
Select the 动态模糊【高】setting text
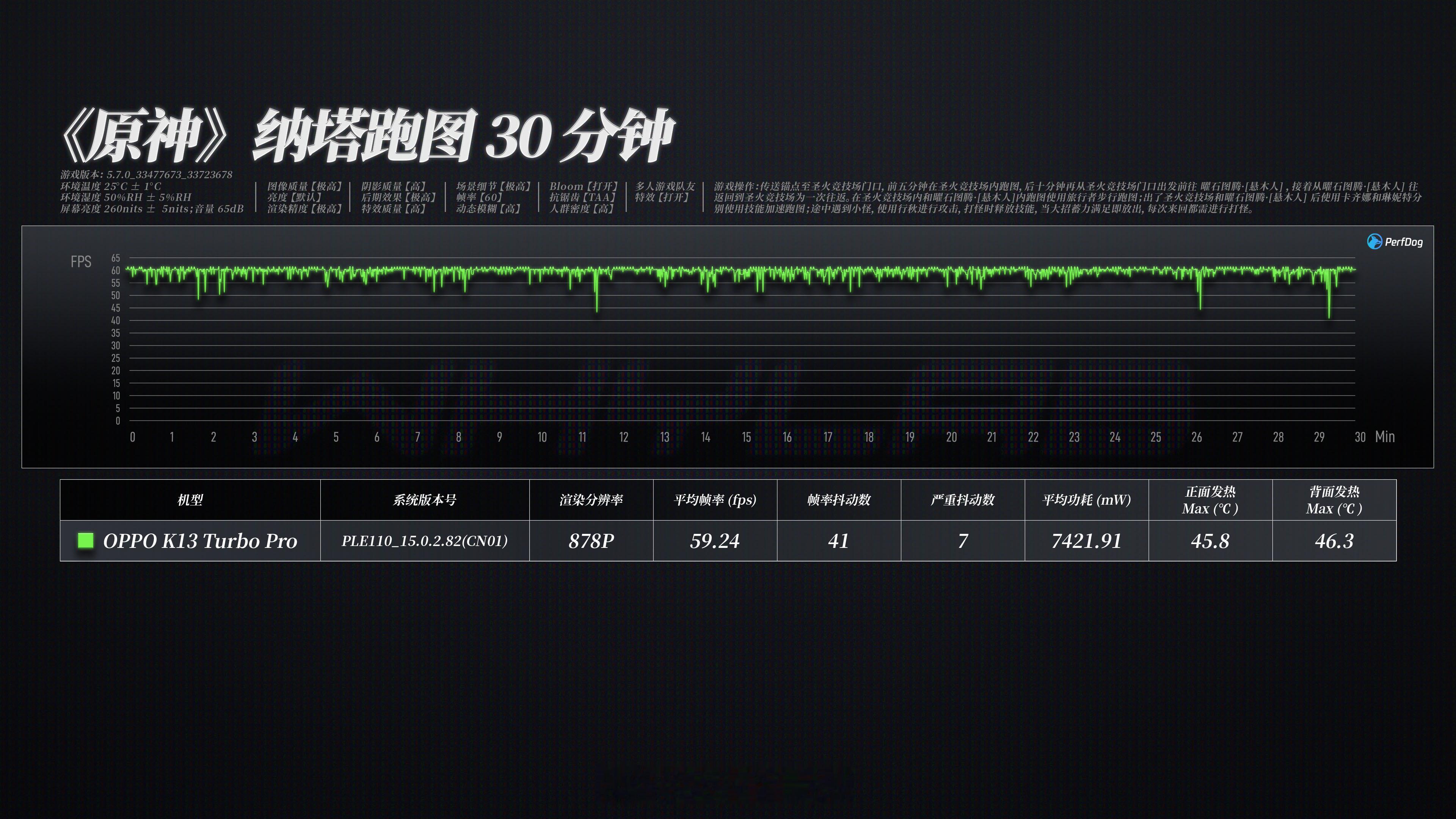[488, 209]
